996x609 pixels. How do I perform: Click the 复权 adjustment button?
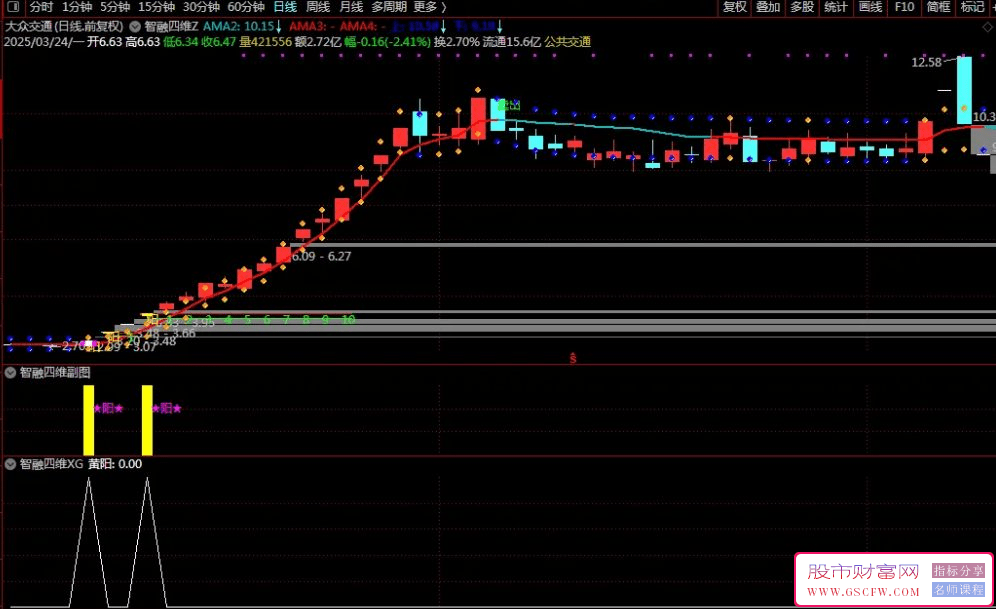(x=735, y=7)
